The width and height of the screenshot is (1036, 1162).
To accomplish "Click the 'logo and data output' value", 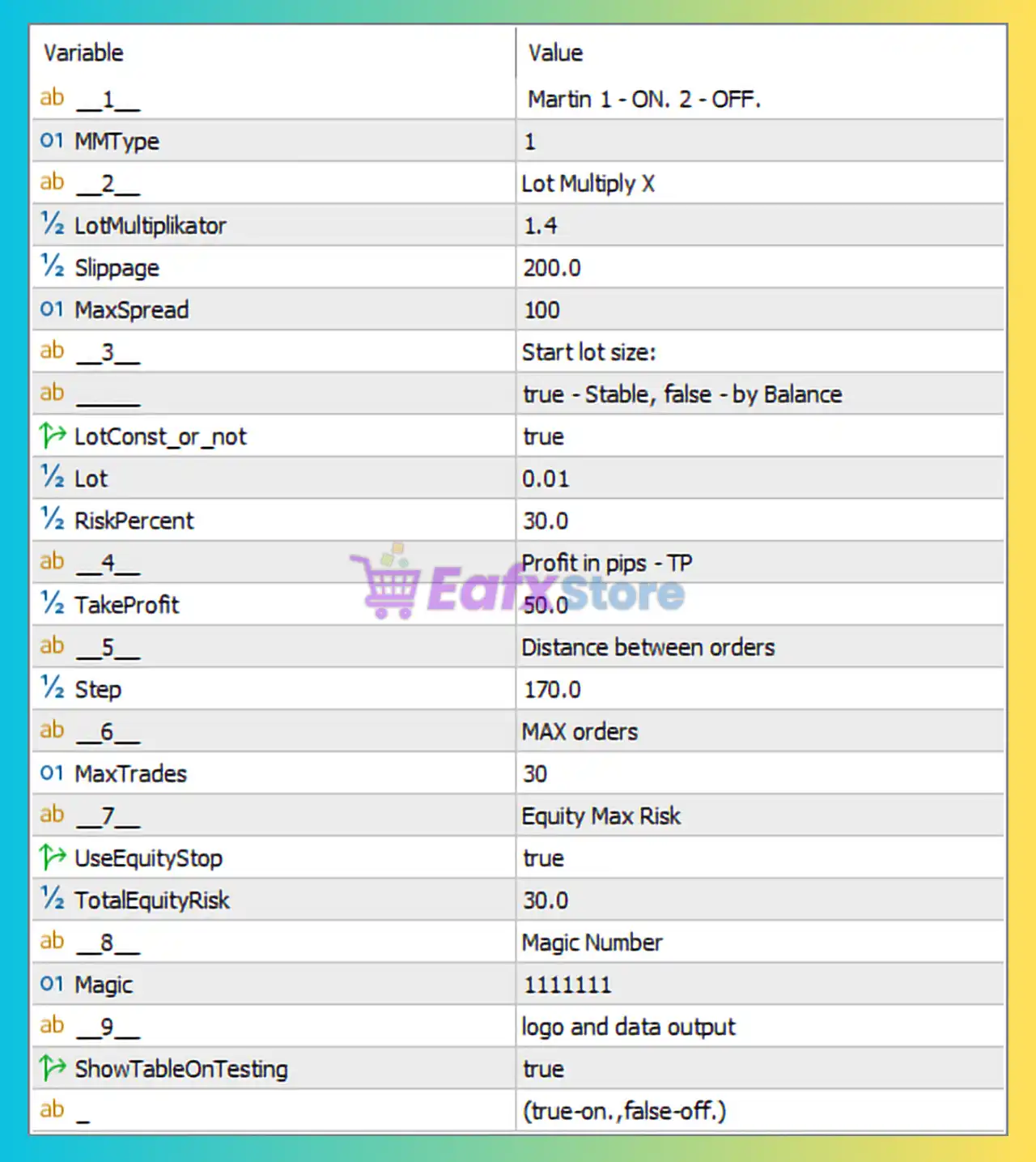I will 629,1027.
